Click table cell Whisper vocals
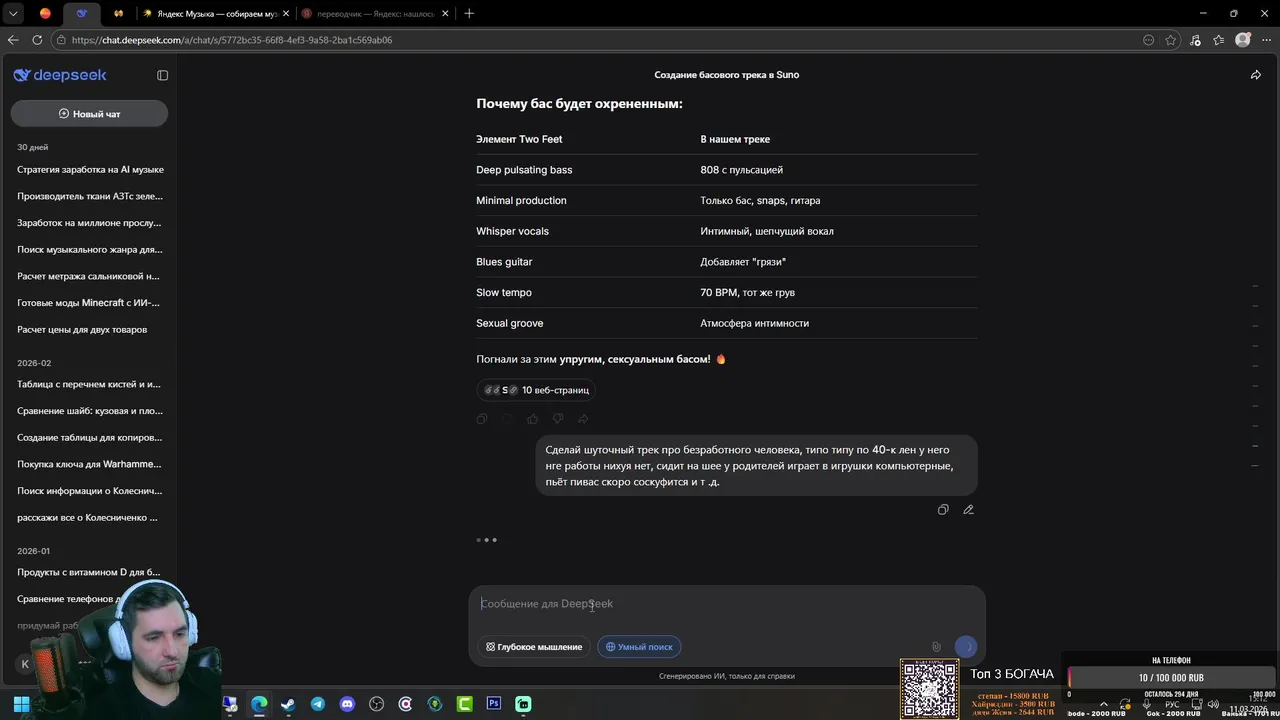The height and width of the screenshot is (720, 1280). [512, 231]
